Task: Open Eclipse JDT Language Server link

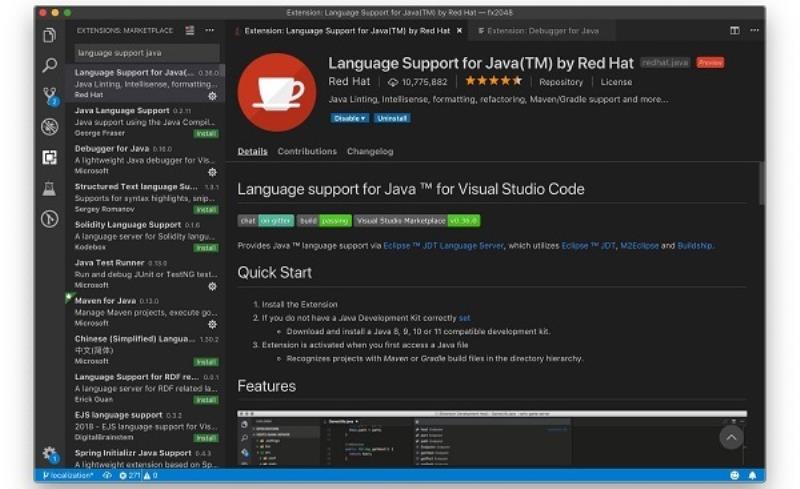Action: [443, 246]
